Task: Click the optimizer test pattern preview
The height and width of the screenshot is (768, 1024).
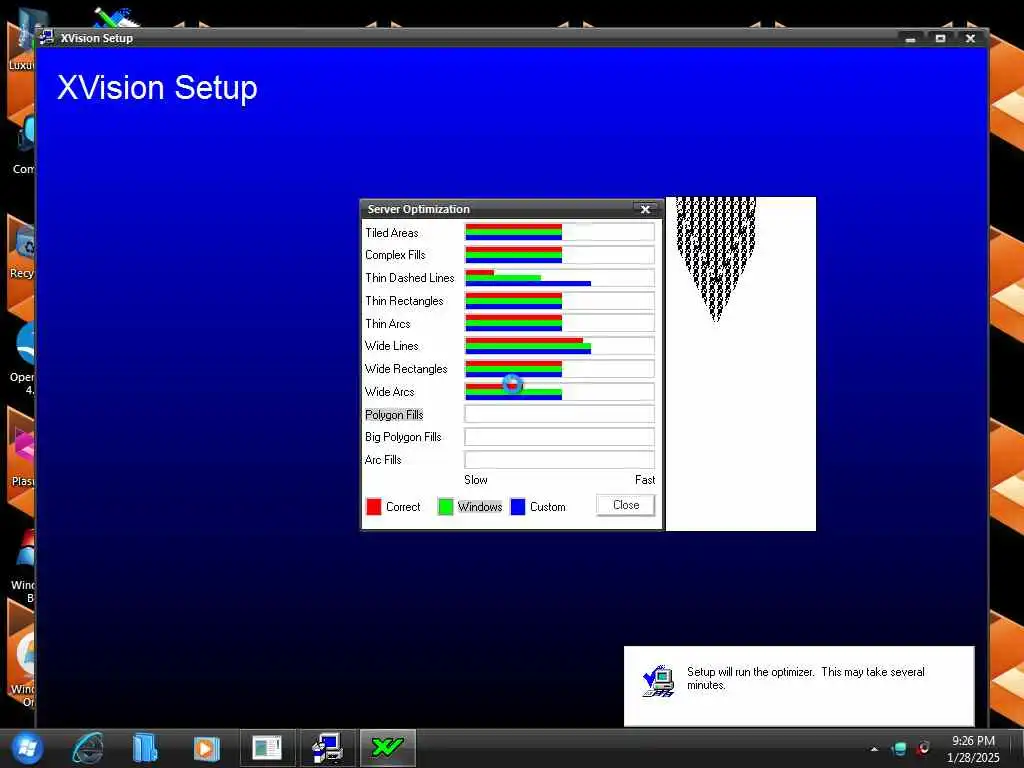Action: pos(741,364)
